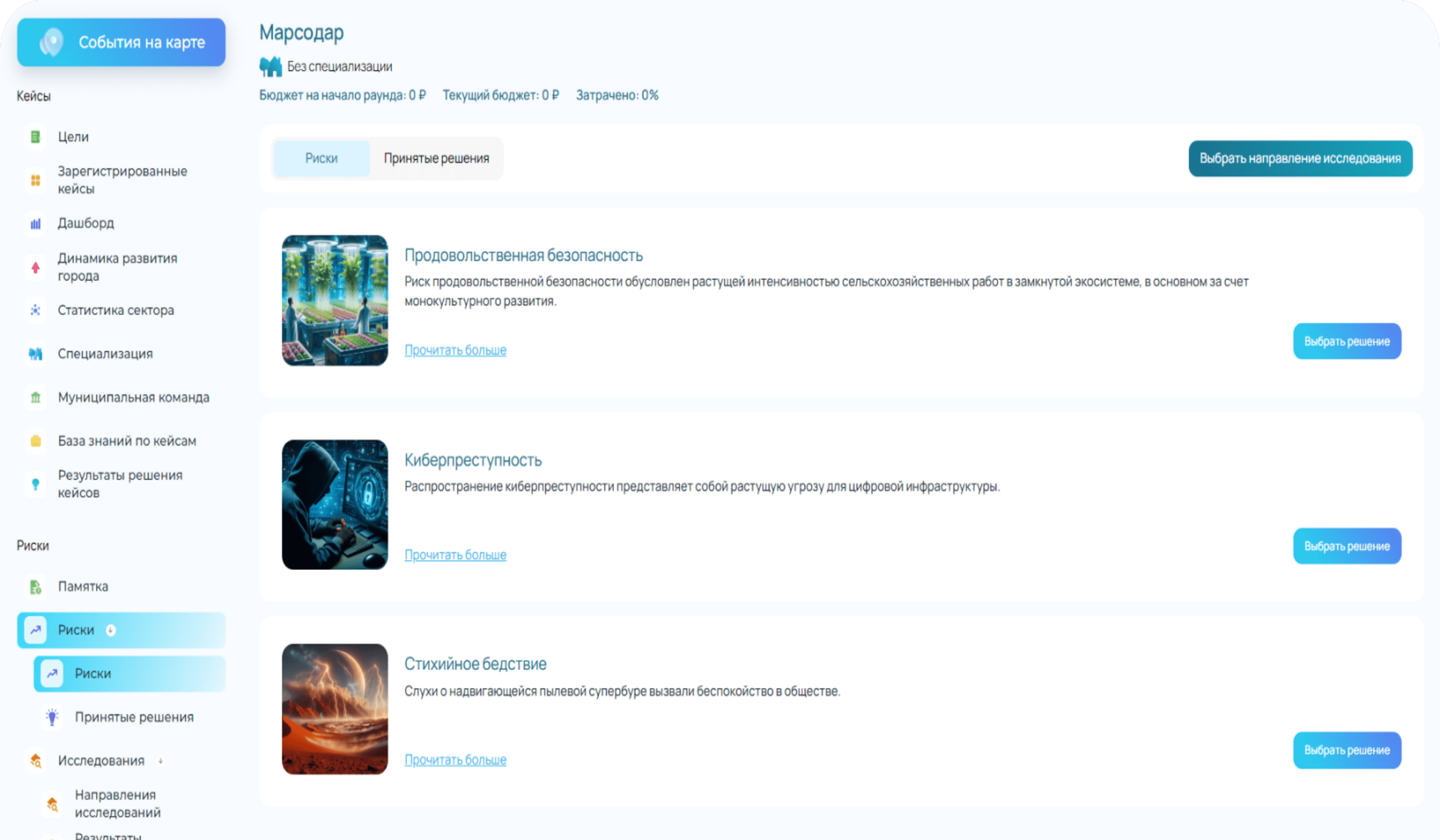The height and width of the screenshot is (840, 1440).
Task: Click the map pin icon in События на карте
Action: pyautogui.click(x=51, y=42)
